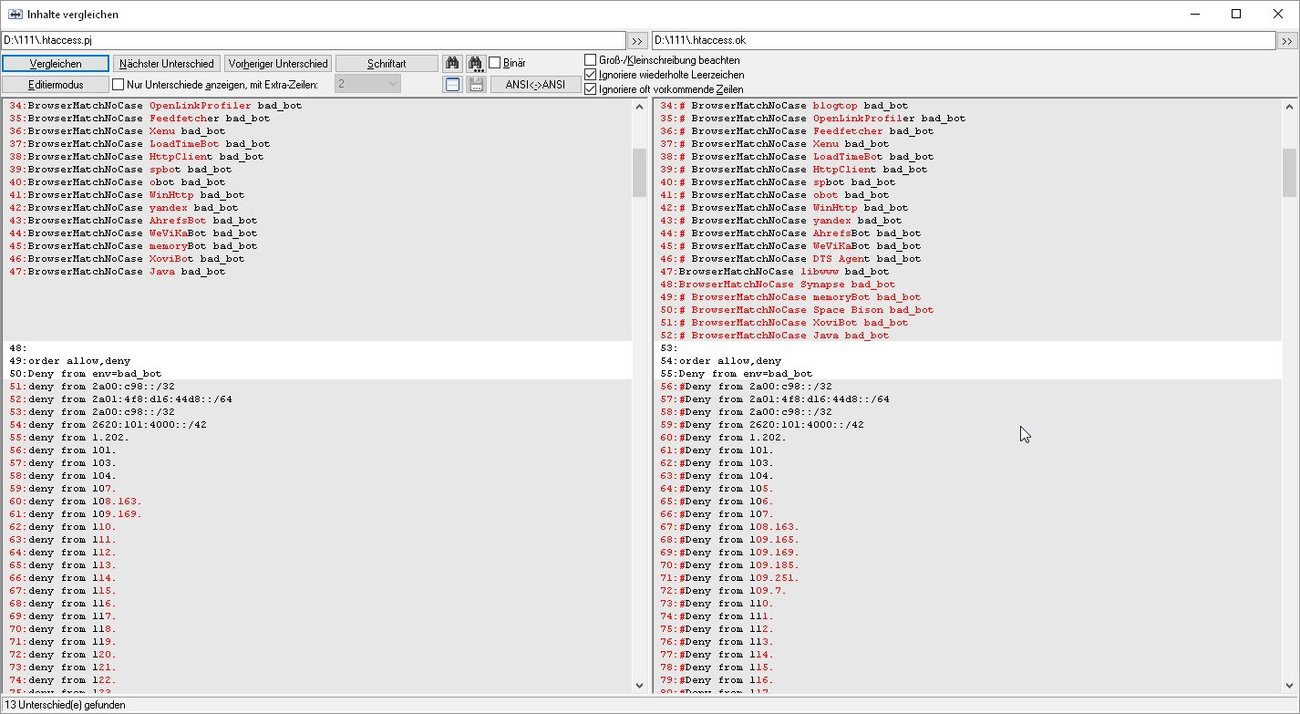1300x714 pixels.
Task: Click the save results disk icon
Action: click(475, 84)
